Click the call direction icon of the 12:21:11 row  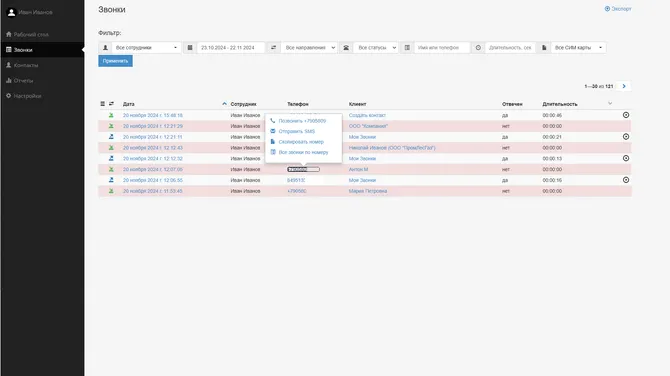point(111,137)
